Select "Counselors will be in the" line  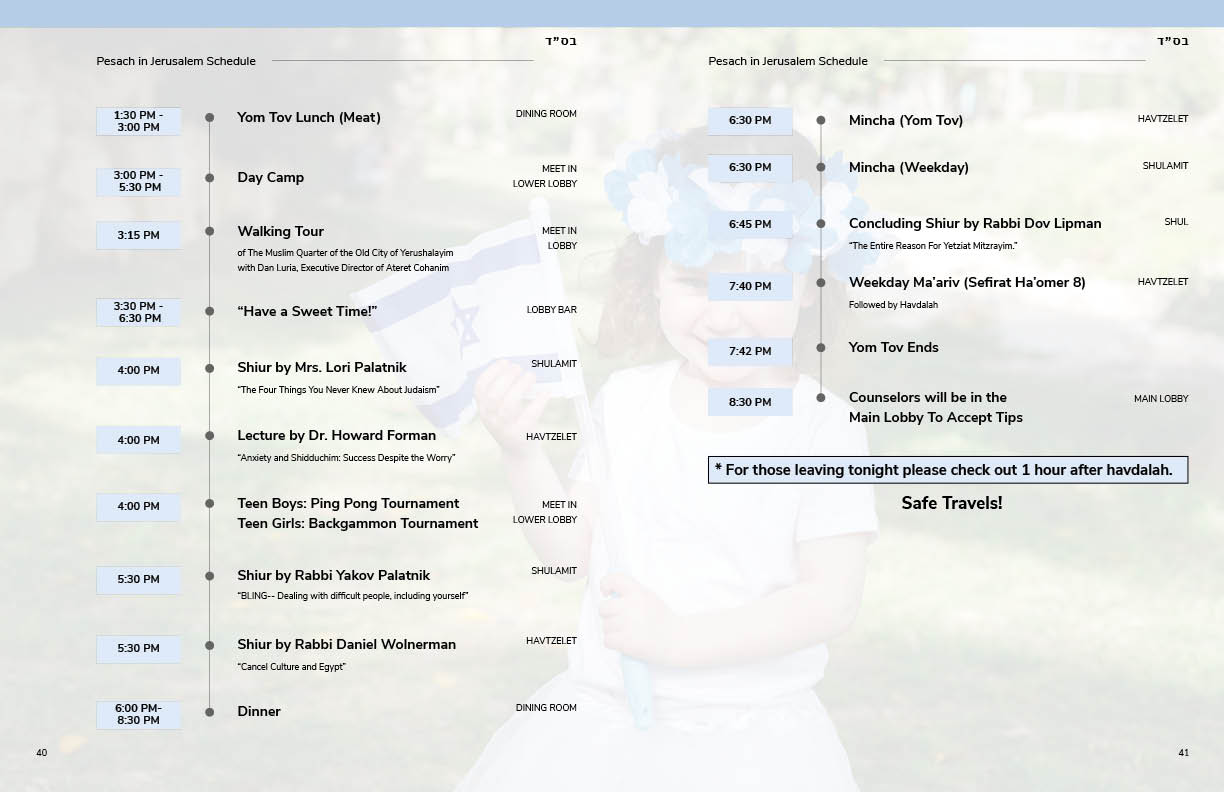tap(928, 397)
